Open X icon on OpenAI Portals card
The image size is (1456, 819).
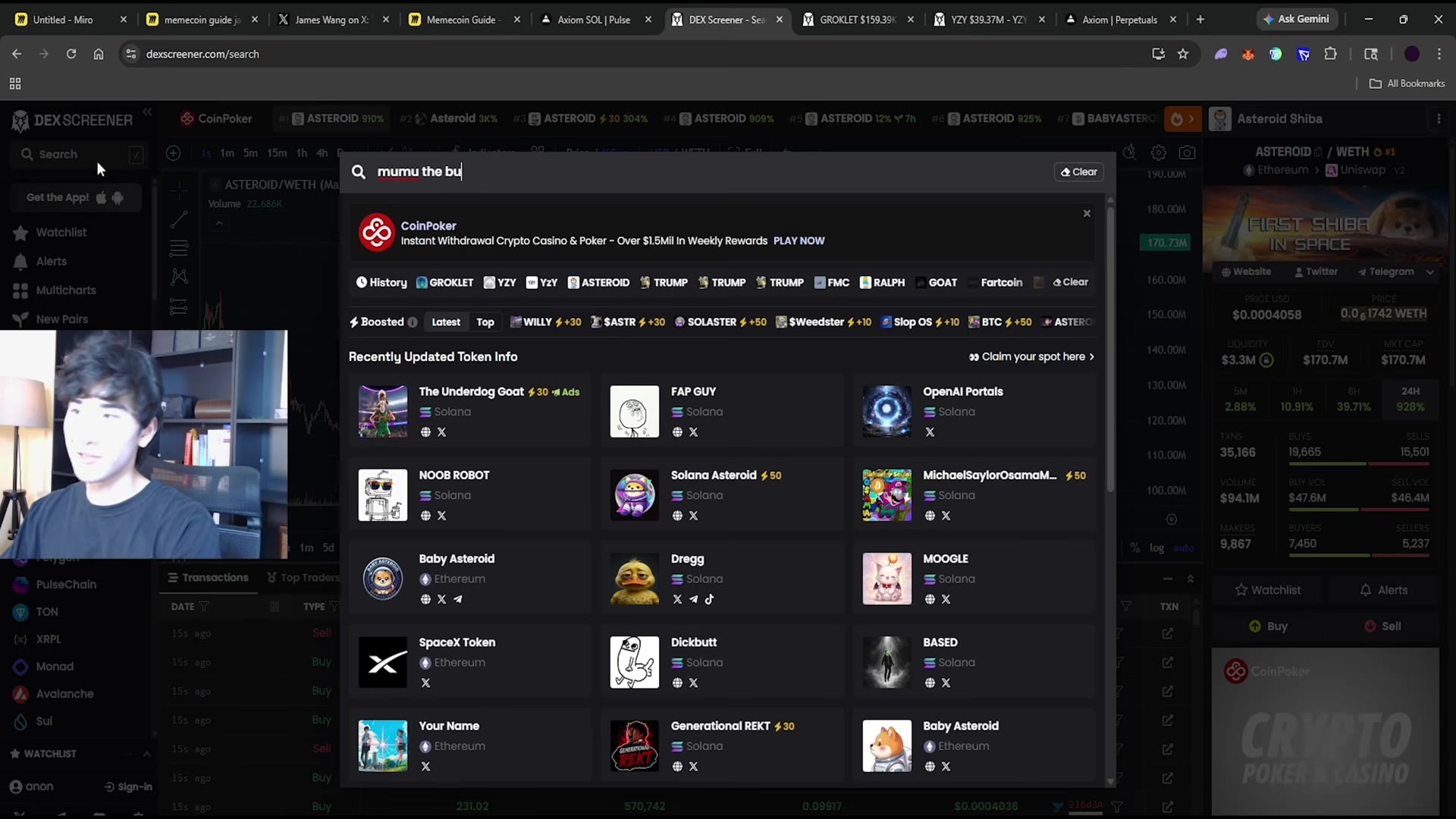click(x=930, y=432)
